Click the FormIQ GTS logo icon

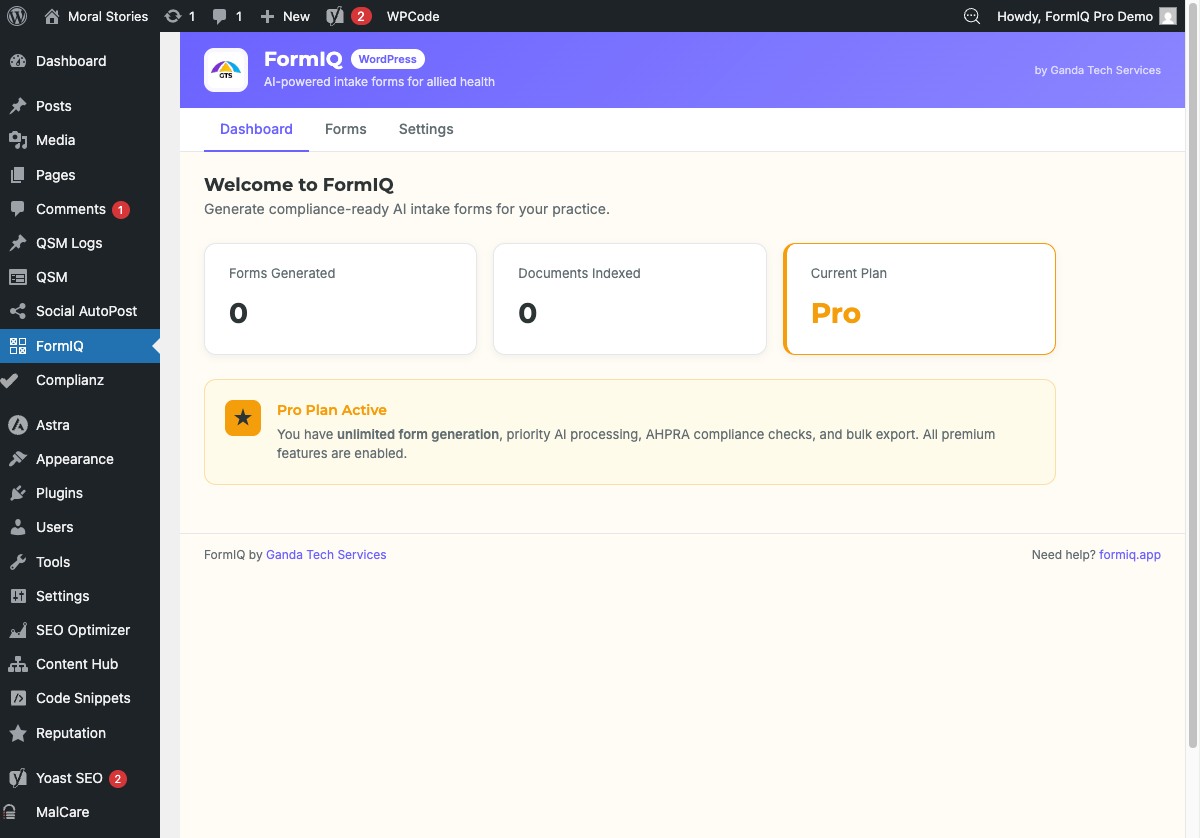coord(226,70)
